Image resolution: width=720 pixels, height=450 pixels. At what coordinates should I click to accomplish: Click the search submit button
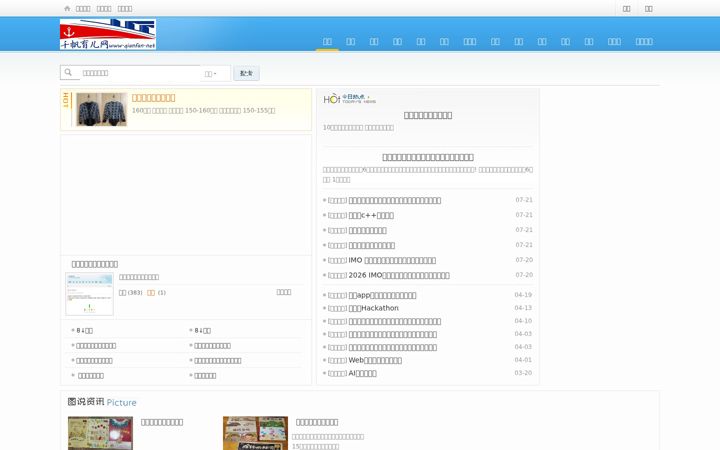point(247,73)
